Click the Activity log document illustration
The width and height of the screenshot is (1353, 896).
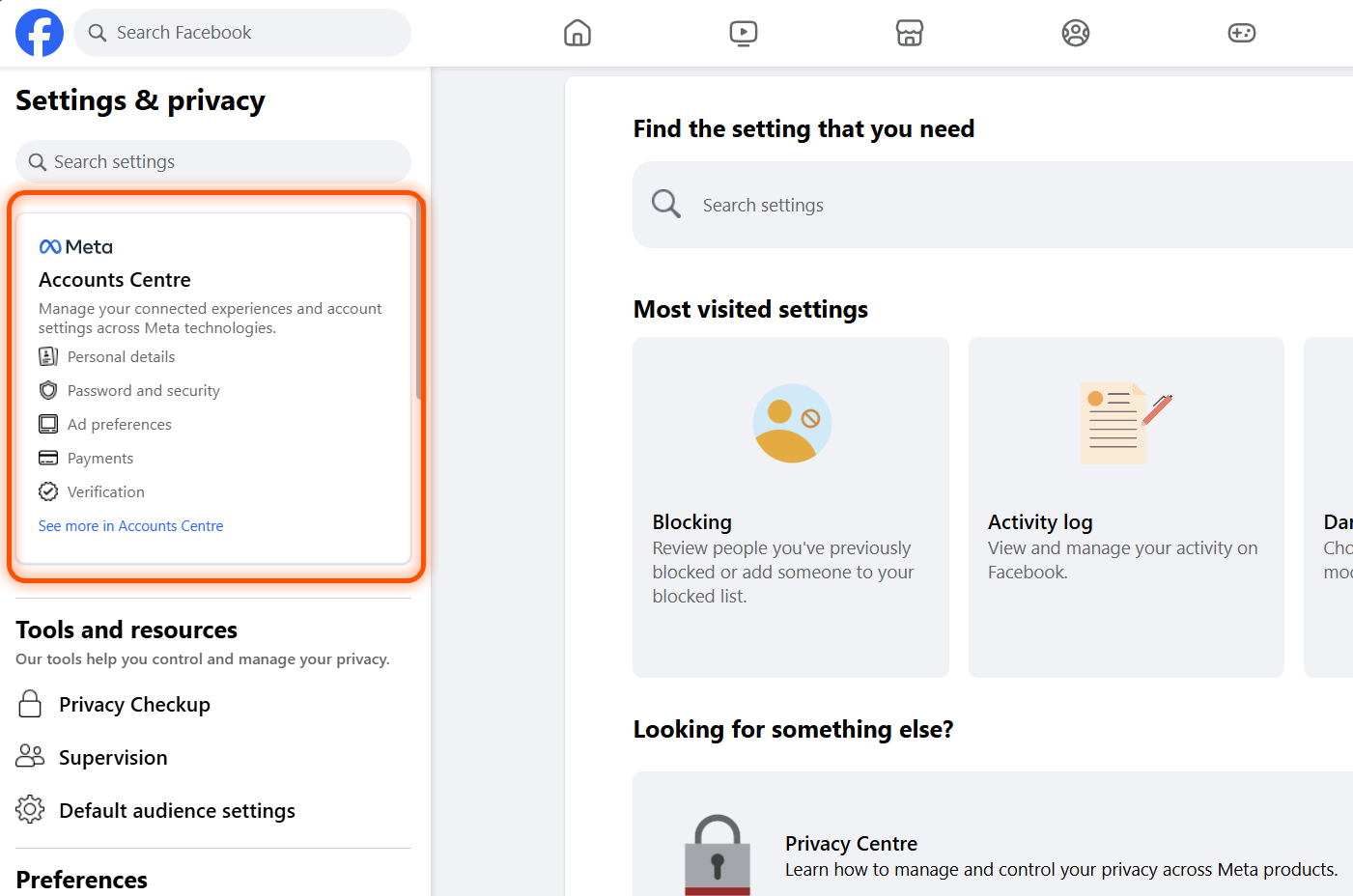click(1126, 424)
